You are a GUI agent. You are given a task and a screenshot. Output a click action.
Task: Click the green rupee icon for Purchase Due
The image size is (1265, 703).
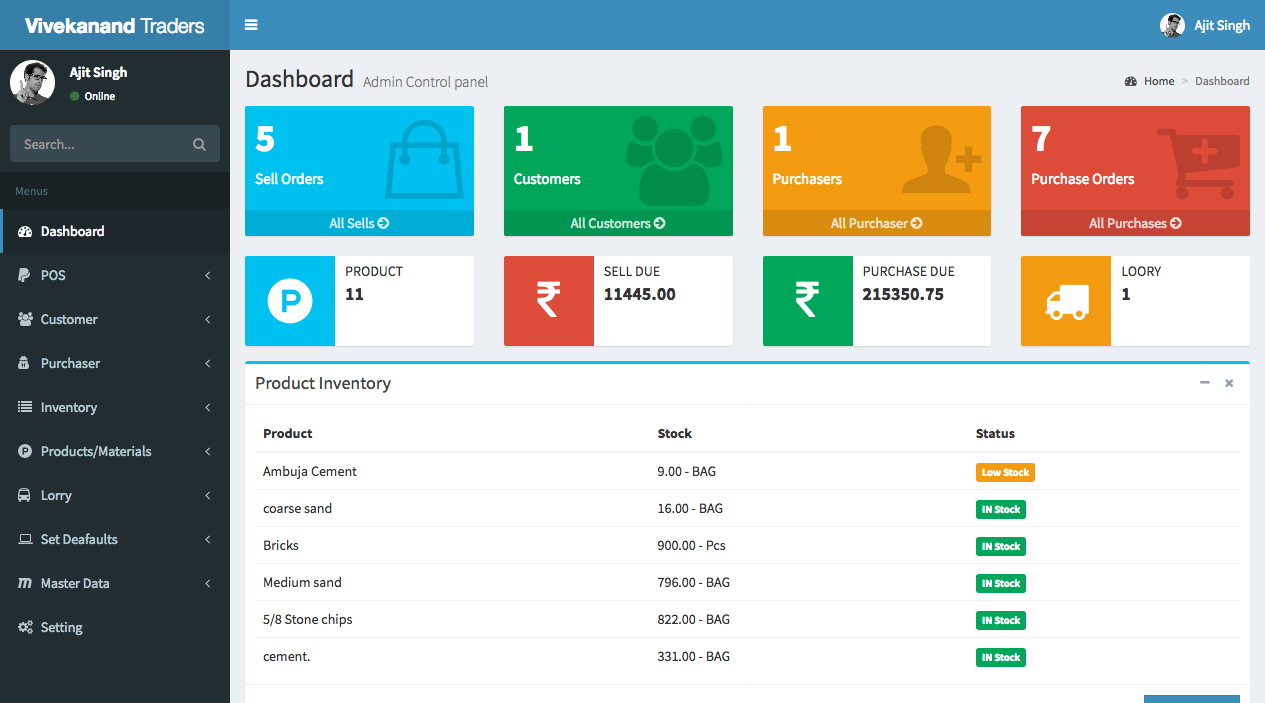click(x=807, y=301)
